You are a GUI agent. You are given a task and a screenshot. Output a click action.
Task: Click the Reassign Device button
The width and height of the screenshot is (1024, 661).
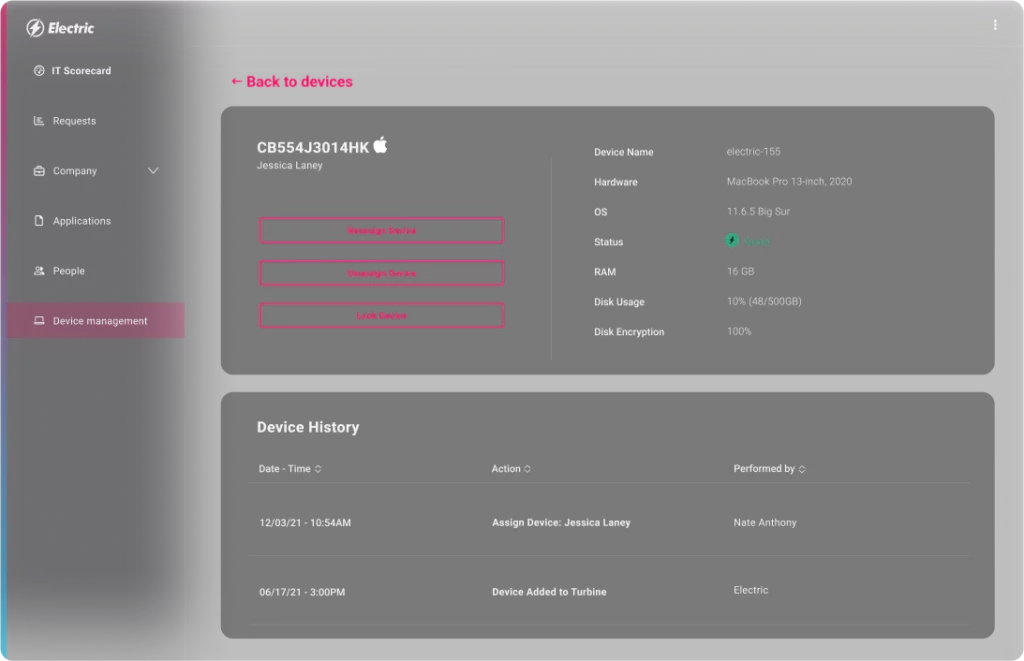click(x=381, y=230)
